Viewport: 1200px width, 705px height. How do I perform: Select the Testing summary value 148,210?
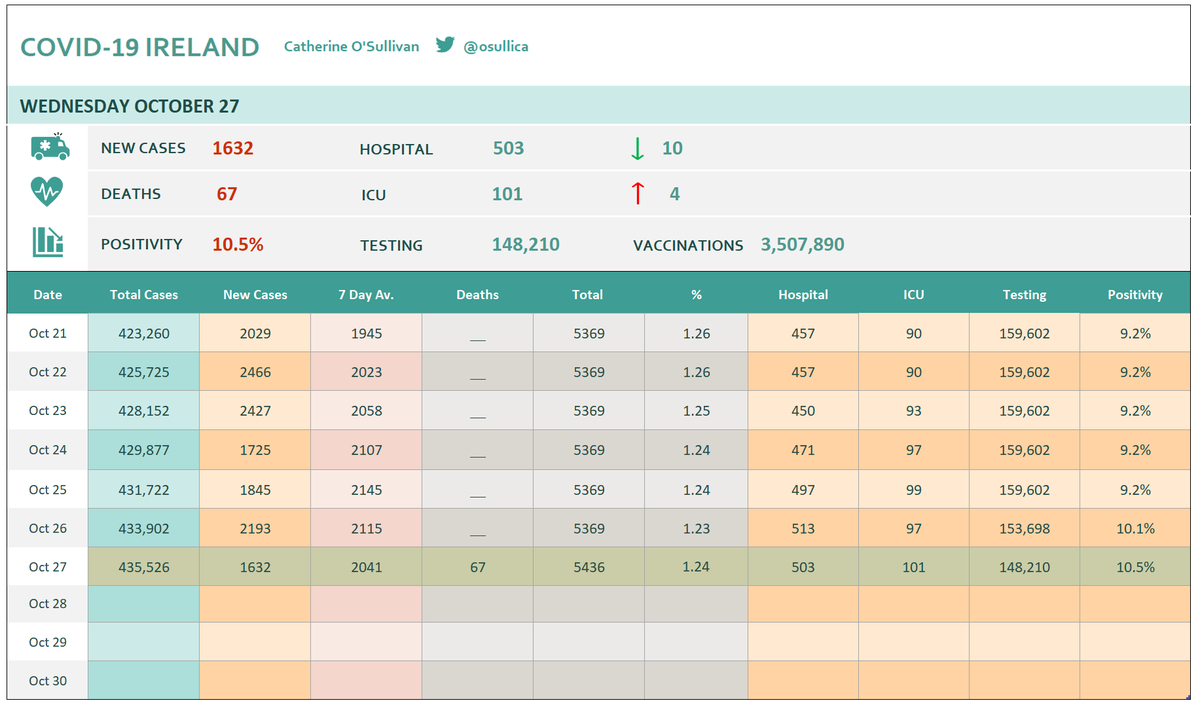point(526,244)
